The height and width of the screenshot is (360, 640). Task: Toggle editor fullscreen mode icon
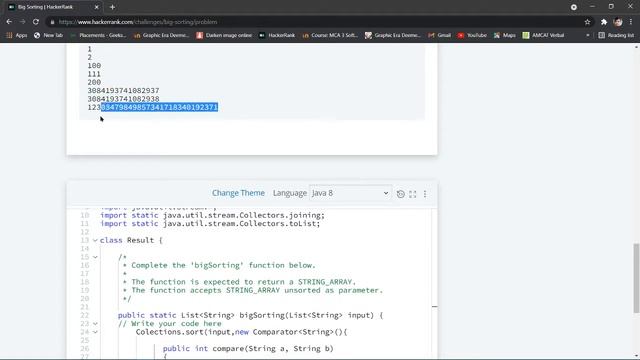(413, 194)
